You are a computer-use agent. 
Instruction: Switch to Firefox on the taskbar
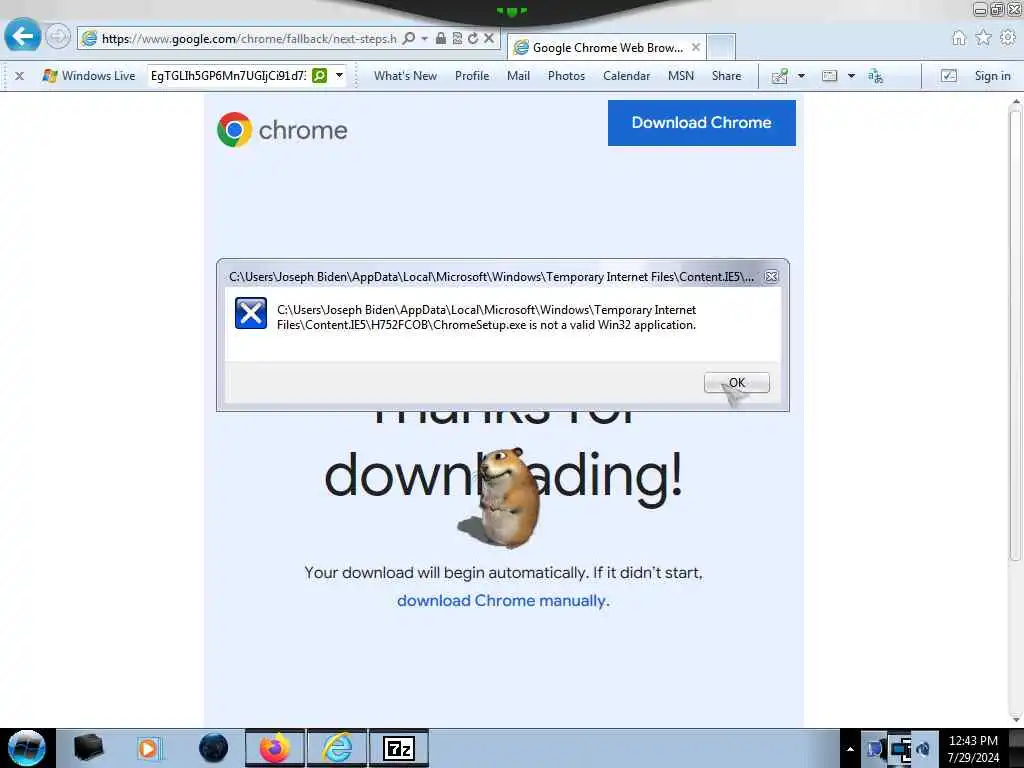tap(275, 748)
